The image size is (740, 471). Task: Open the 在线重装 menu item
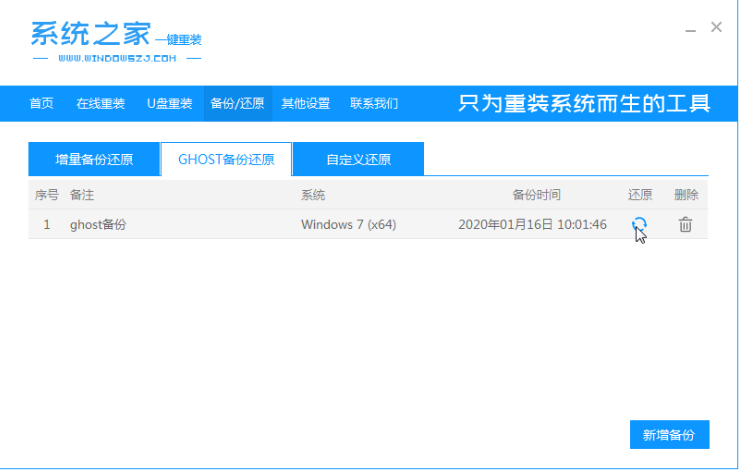pyautogui.click(x=100, y=103)
